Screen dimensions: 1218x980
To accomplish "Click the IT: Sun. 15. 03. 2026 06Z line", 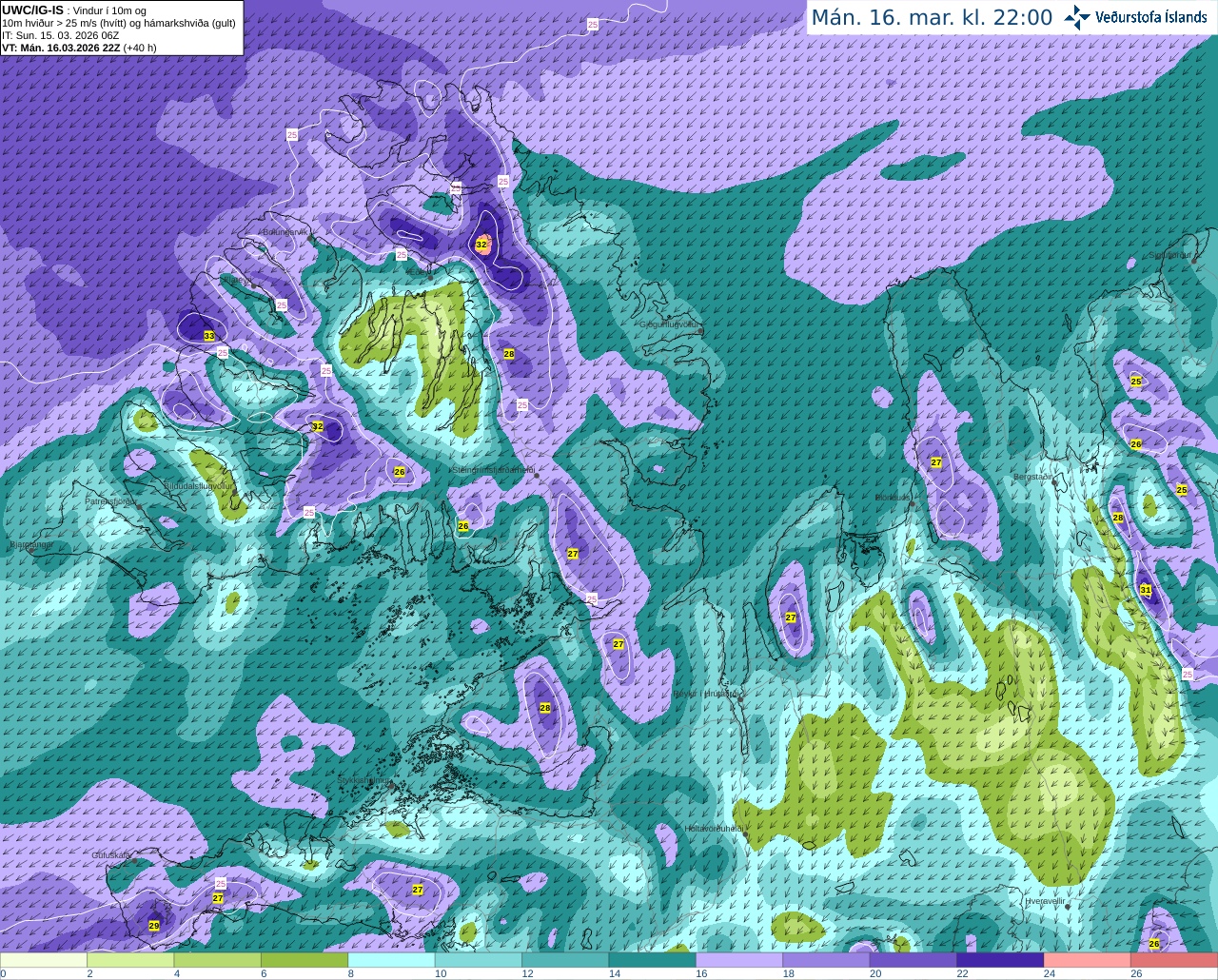I will coord(60,35).
